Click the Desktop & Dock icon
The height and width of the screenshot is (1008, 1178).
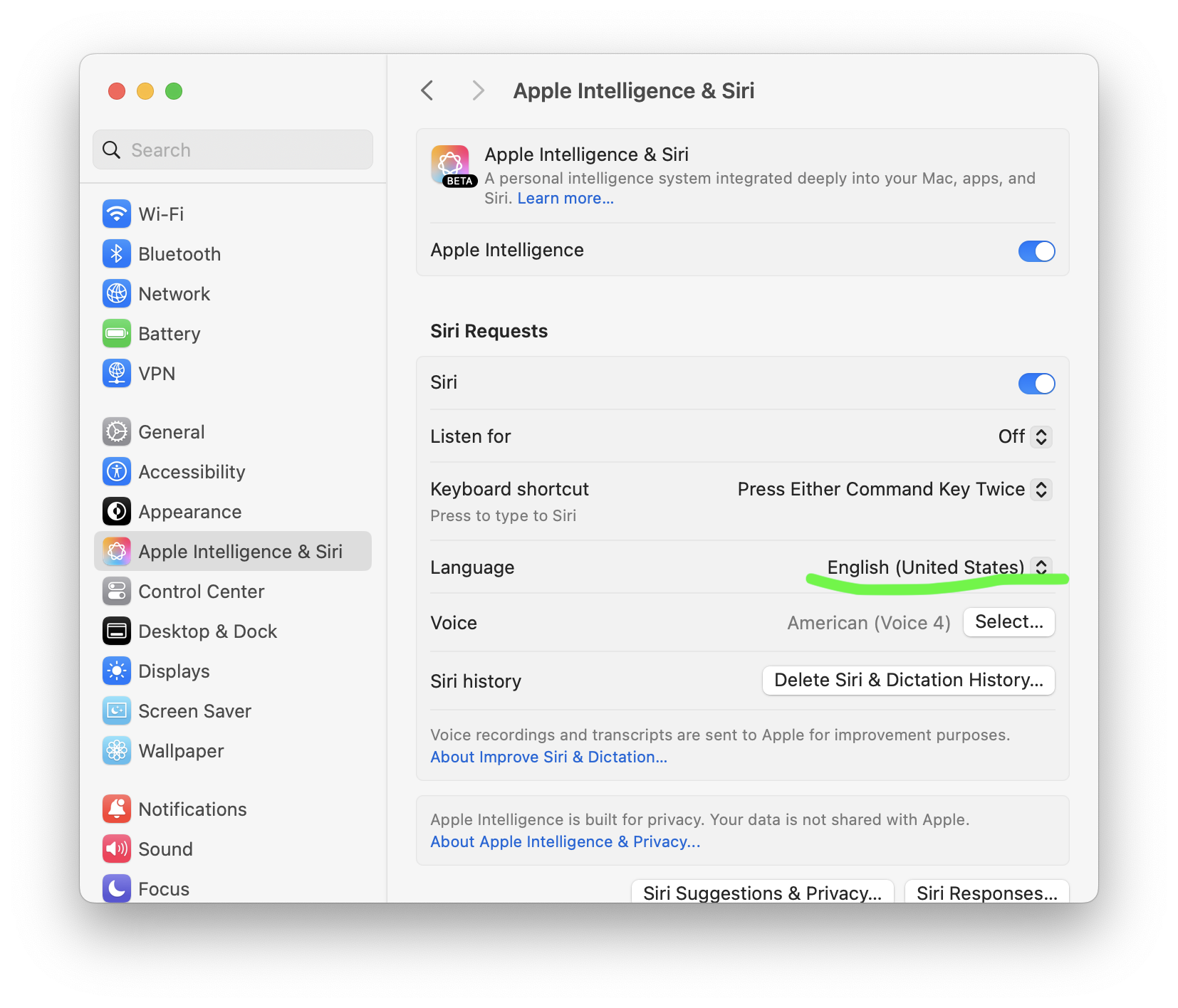117,631
